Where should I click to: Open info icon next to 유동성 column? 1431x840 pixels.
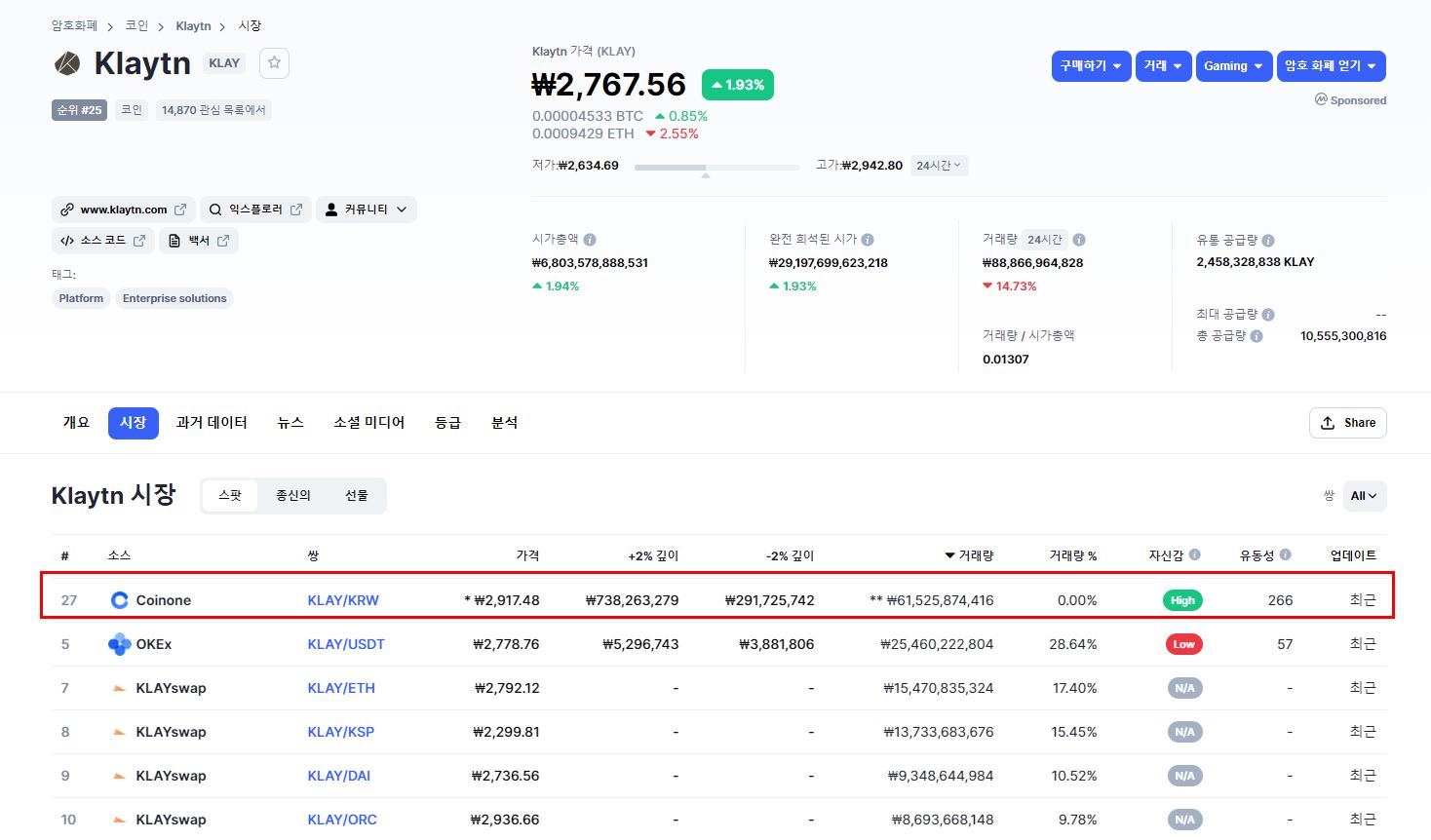coord(1286,554)
